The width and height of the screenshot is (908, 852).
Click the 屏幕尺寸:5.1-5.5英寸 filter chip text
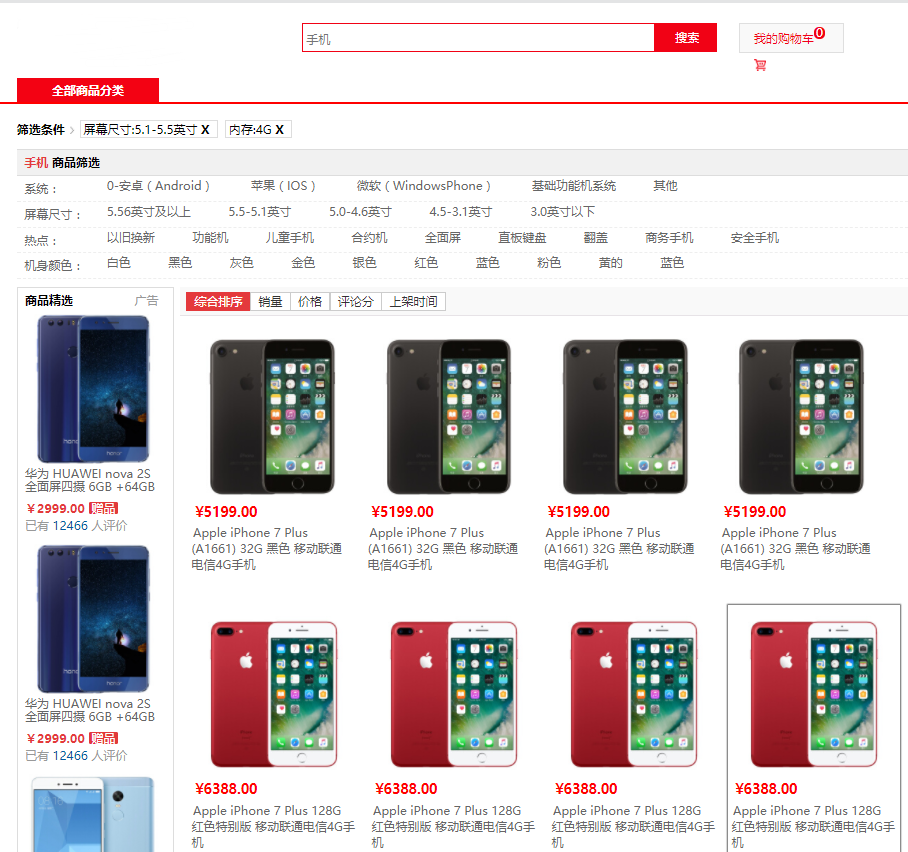pyautogui.click(x=140, y=130)
